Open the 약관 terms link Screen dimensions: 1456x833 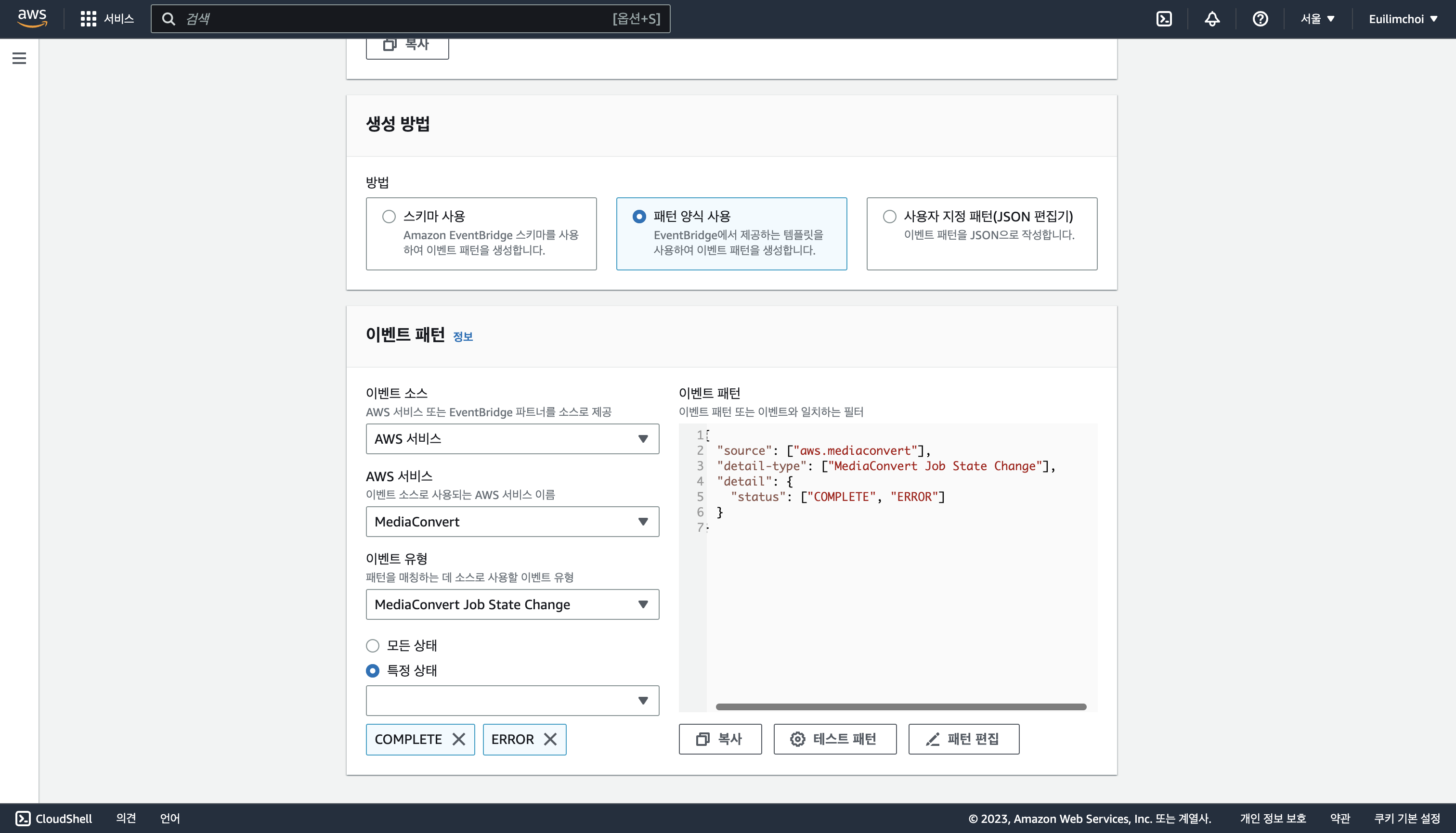[x=1340, y=818]
